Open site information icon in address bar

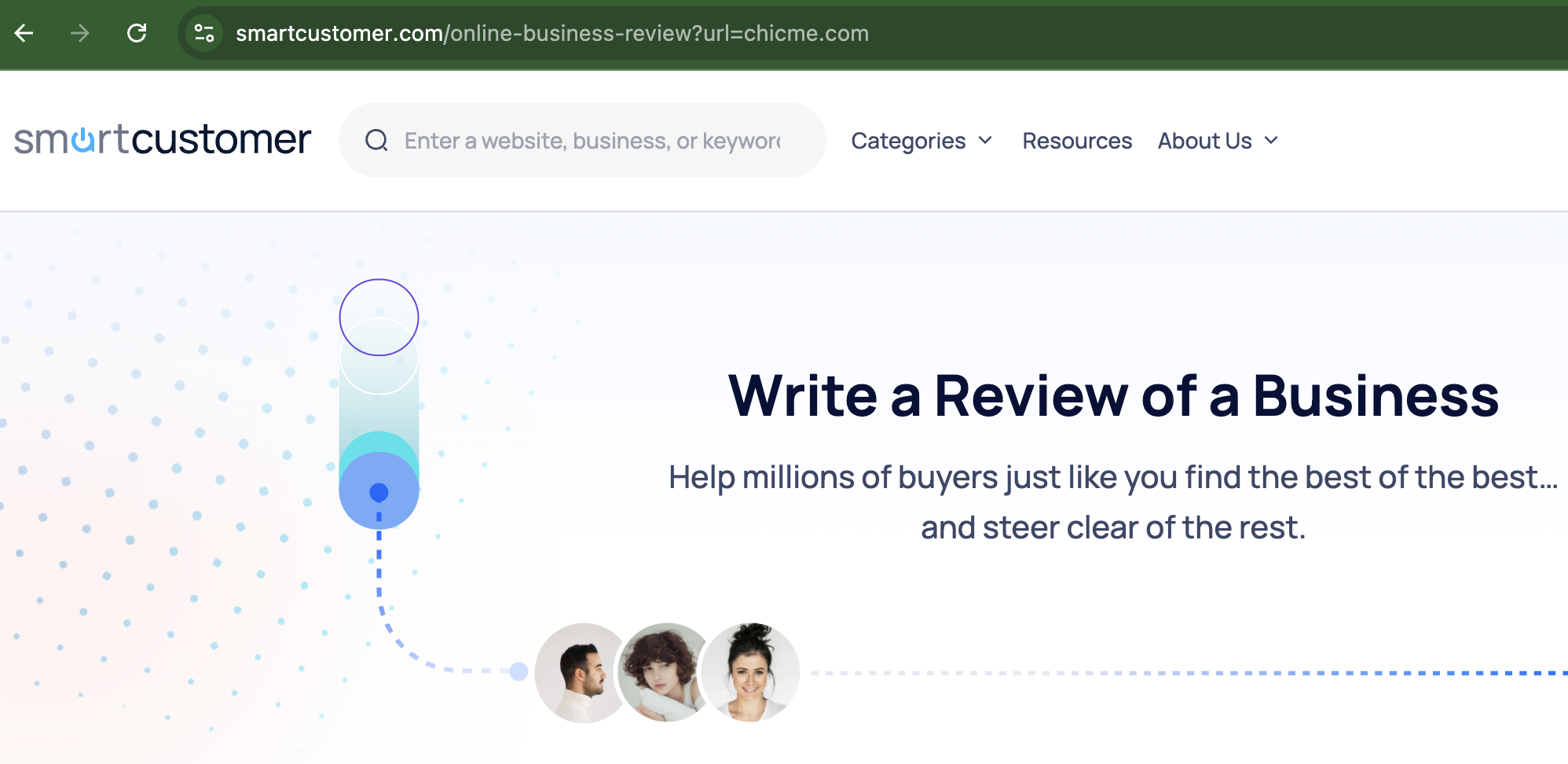tap(204, 33)
